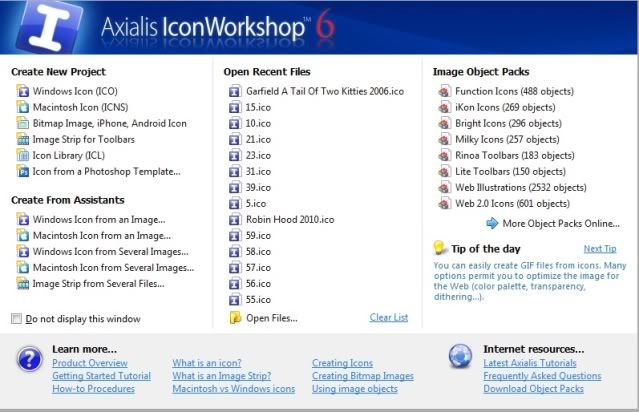
Task: Open What is an Image Strip? link
Action: tap(221, 376)
